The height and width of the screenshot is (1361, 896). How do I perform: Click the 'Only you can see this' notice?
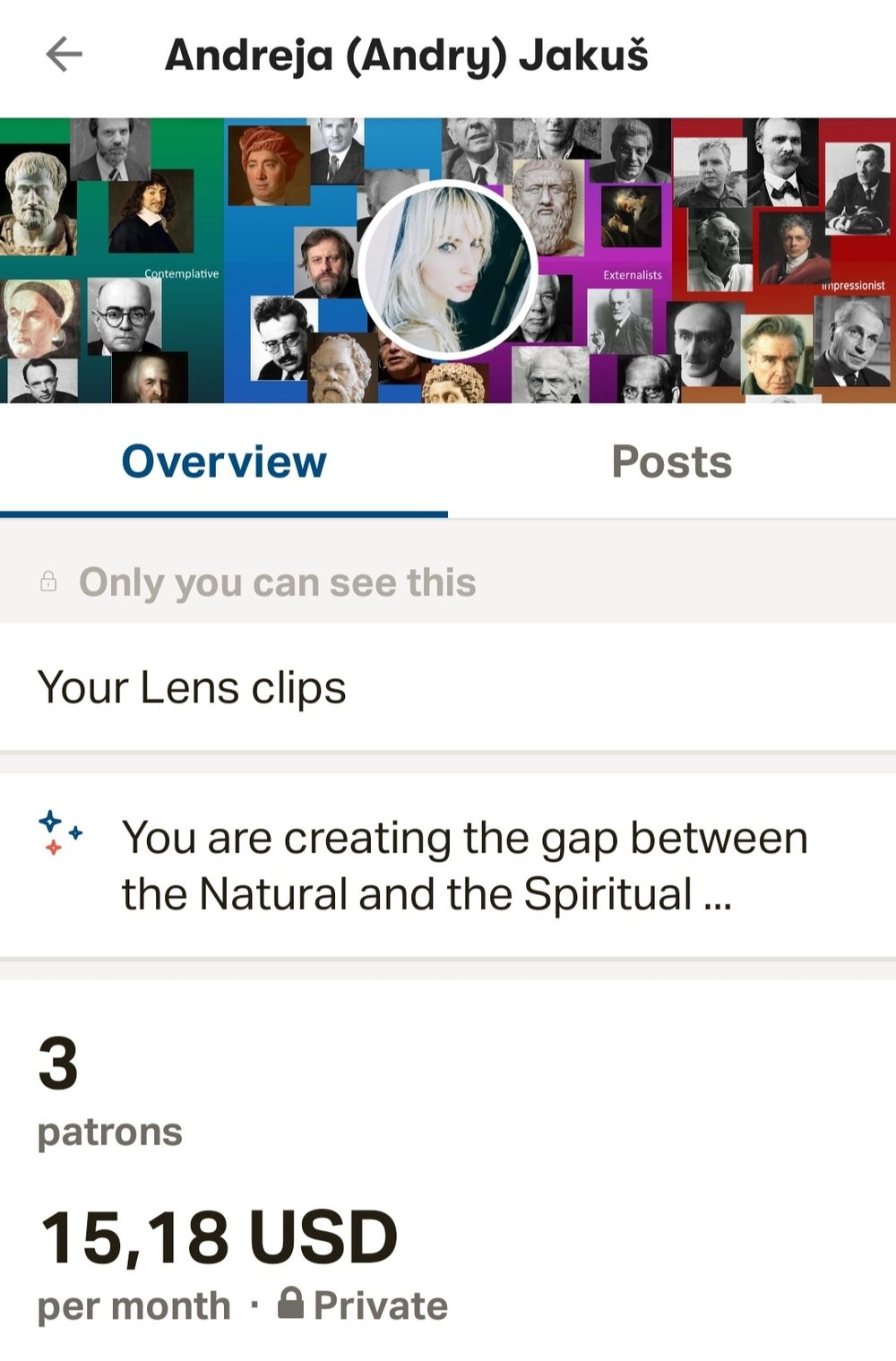click(277, 582)
